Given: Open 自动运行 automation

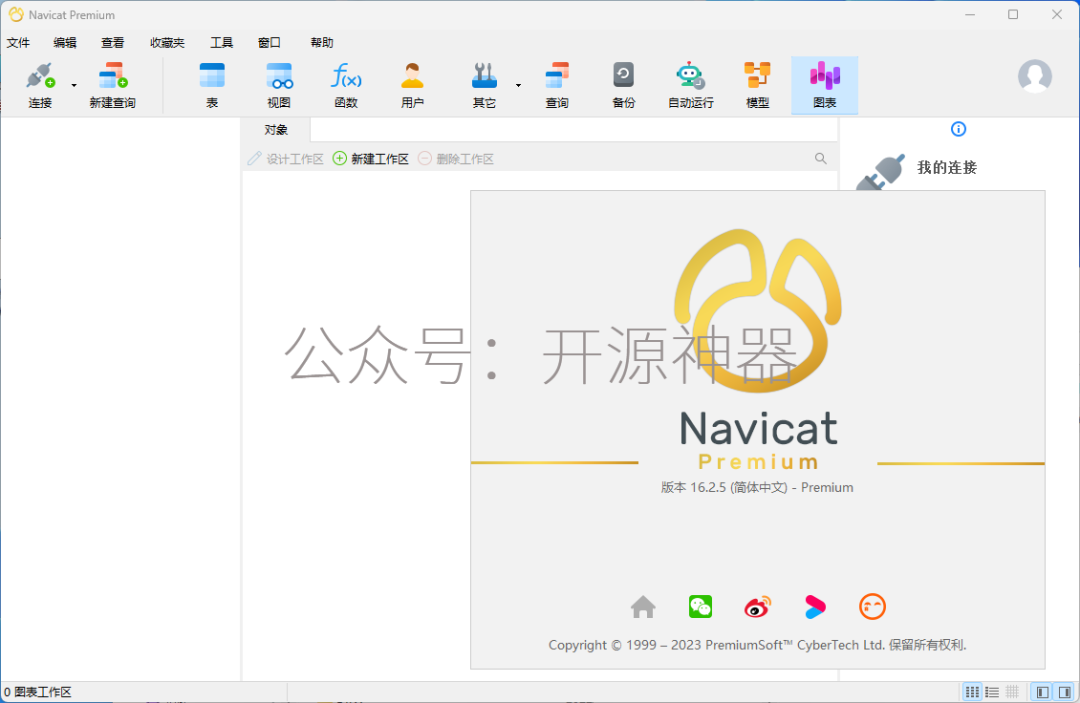Looking at the screenshot, I should [x=690, y=85].
